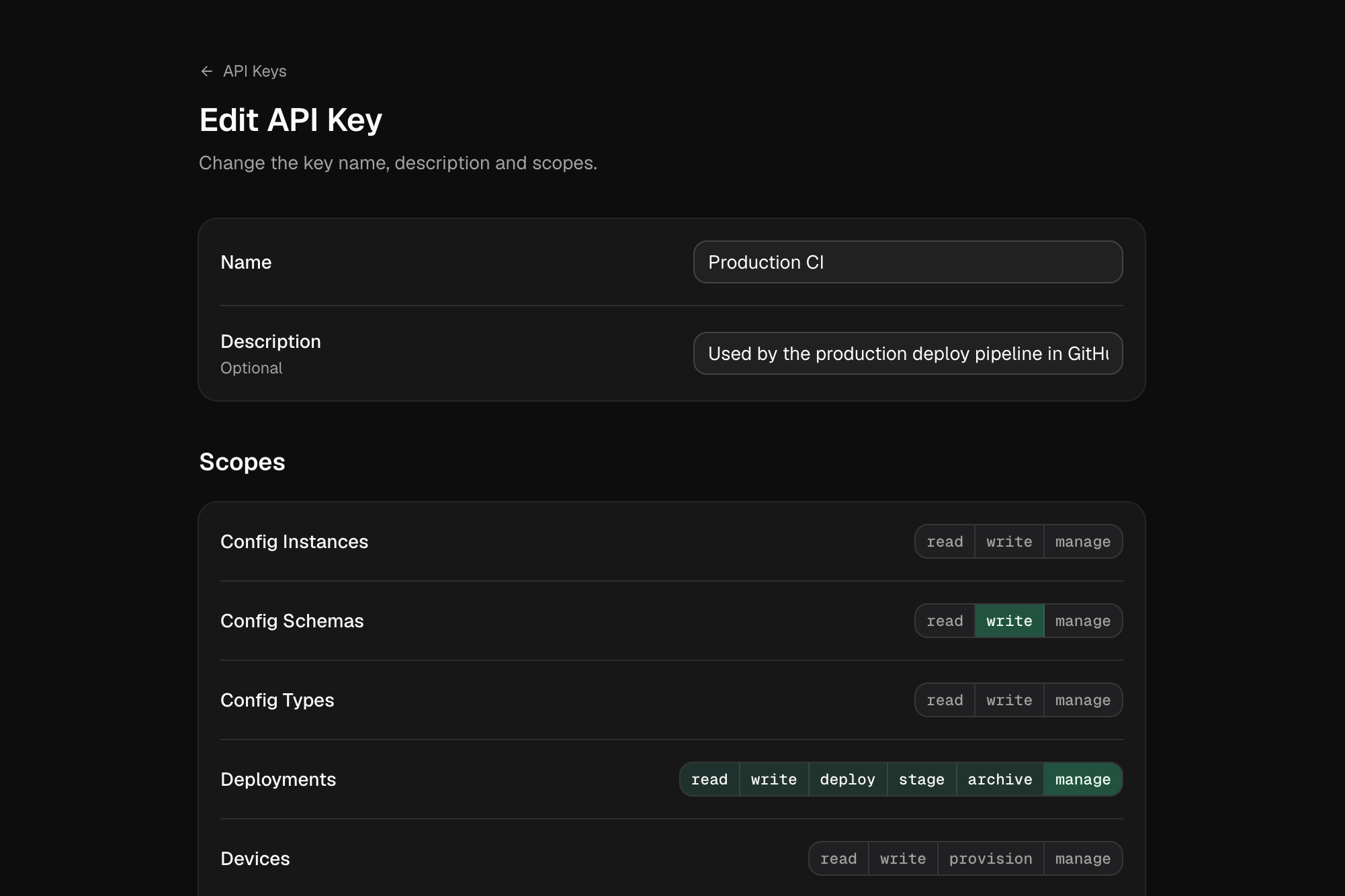The height and width of the screenshot is (896, 1345).
Task: Enable manage scope for Devices
Action: tap(1083, 858)
